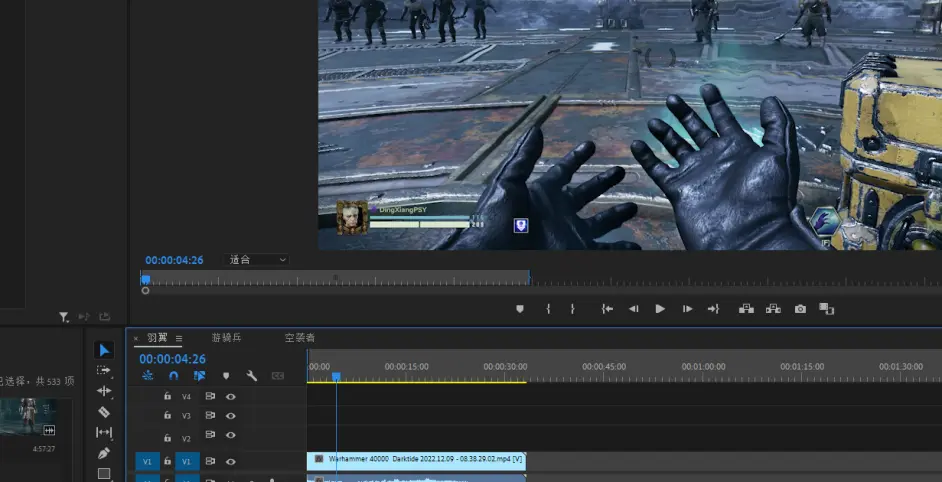Screen dimensions: 942x482
Task: Click Program monitor timecode 00:00:04:26
Action: tap(174, 260)
